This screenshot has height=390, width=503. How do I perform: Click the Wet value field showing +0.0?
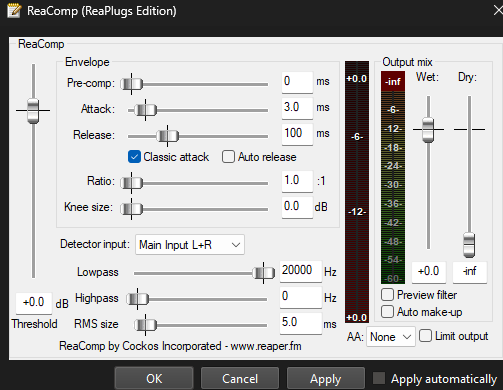pos(429,272)
